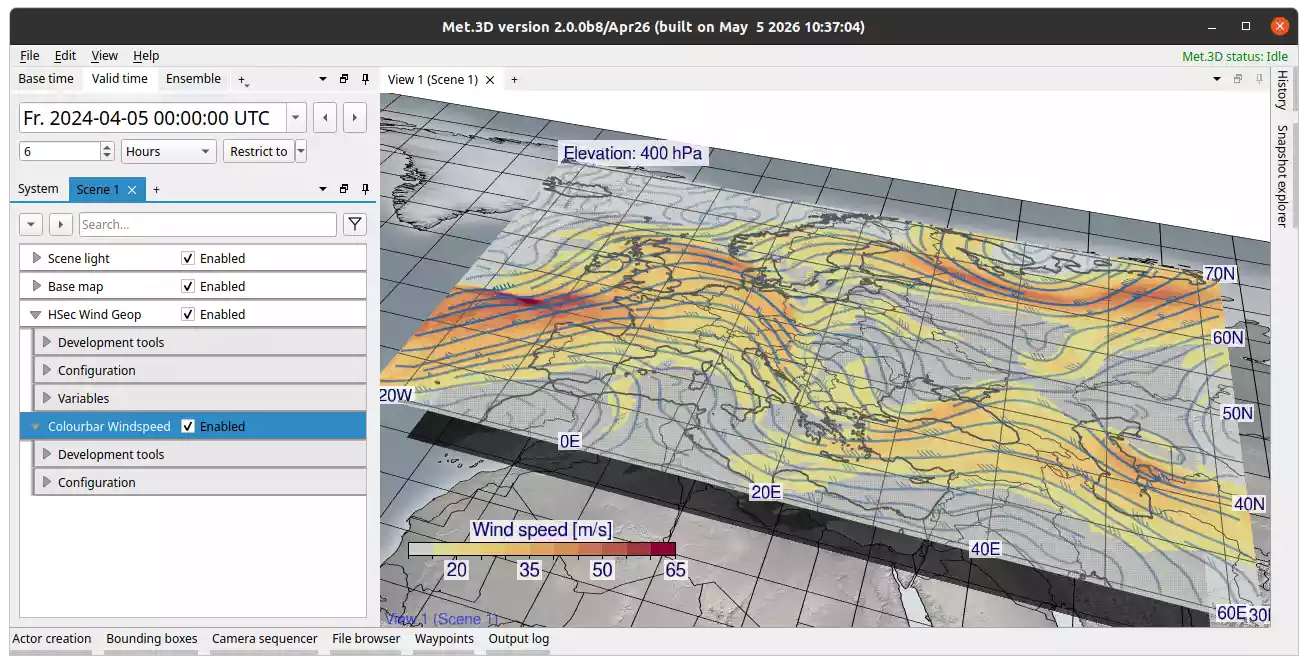
Task: Step valid time forward with right arrow
Action: [x=354, y=118]
